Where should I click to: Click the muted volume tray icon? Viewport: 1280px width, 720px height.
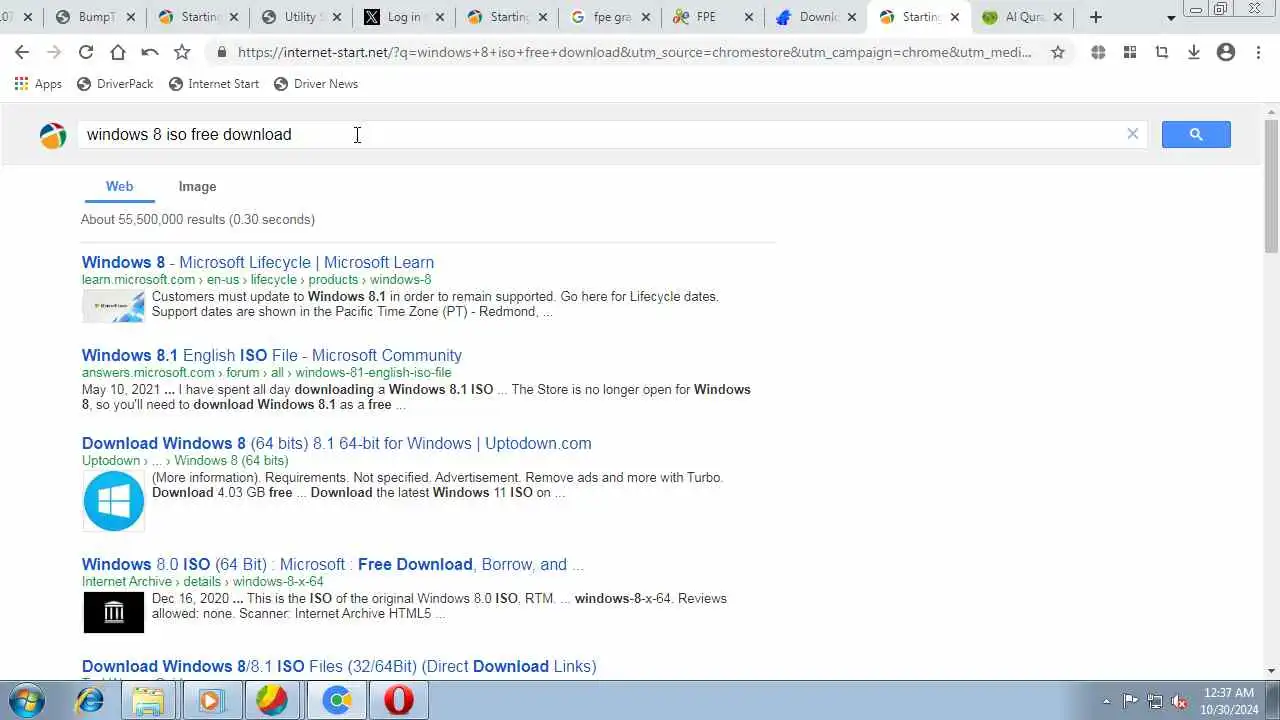[x=1180, y=701]
